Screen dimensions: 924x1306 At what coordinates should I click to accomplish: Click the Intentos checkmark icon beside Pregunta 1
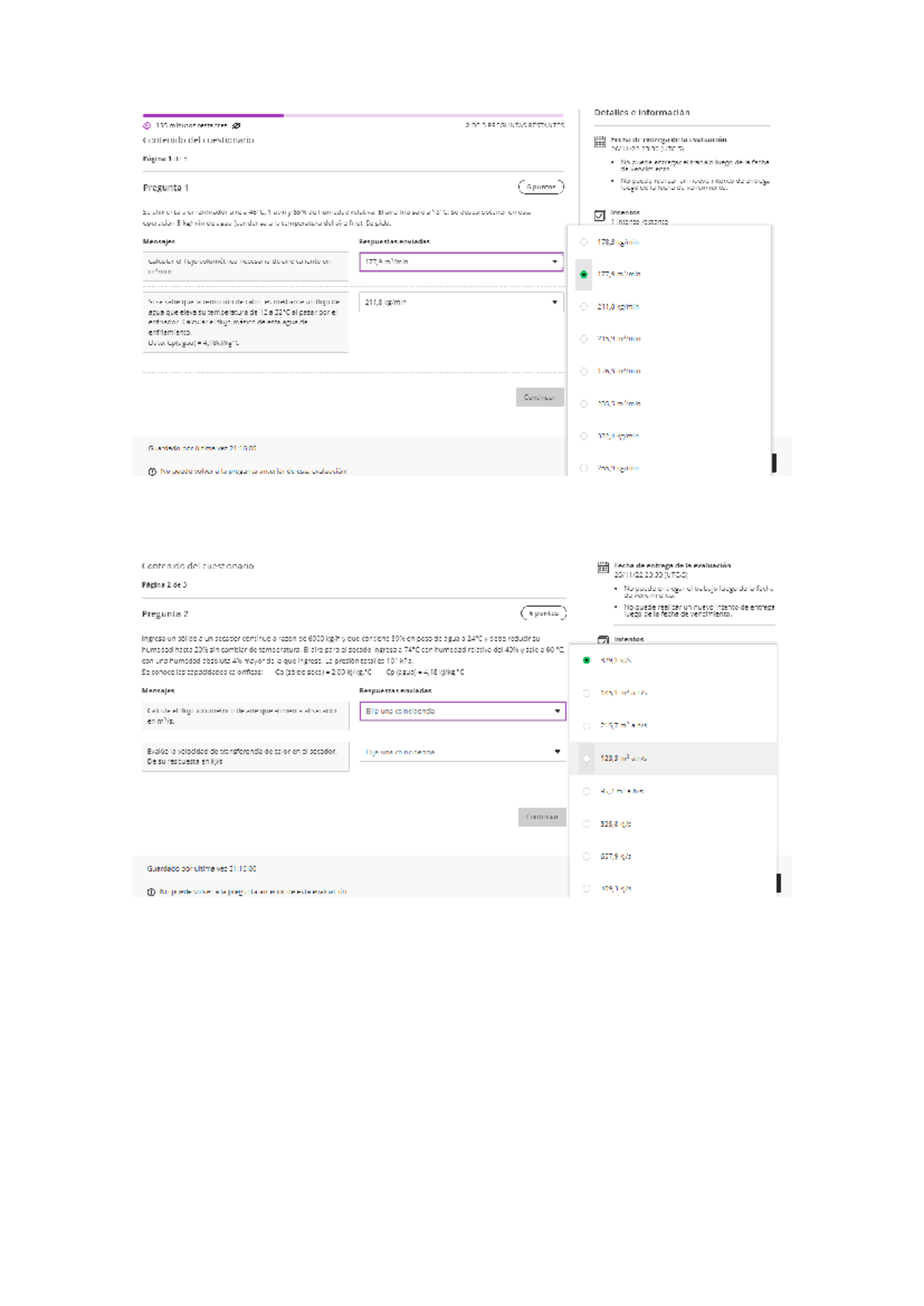(600, 216)
